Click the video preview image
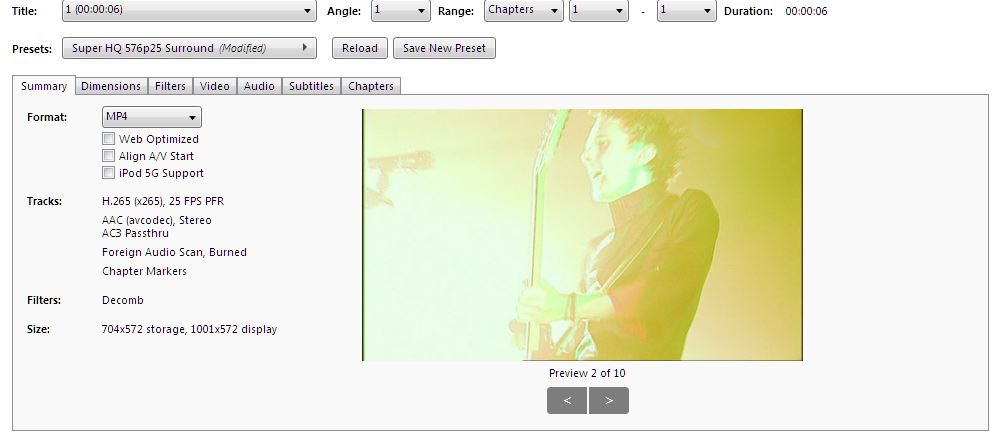Image resolution: width=998 pixels, height=434 pixels. [x=582, y=235]
